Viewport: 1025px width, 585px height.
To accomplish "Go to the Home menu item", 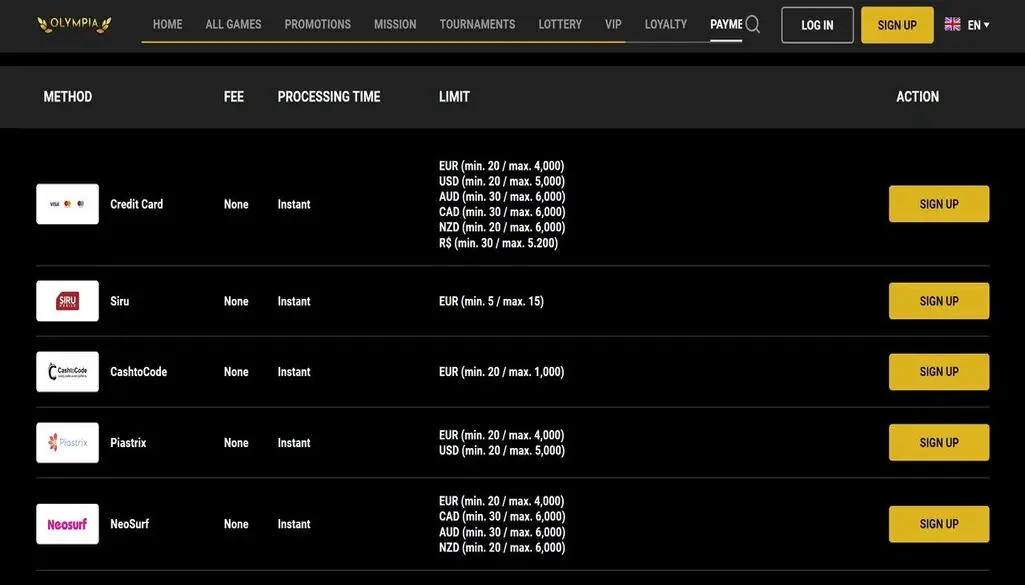I will coord(167,24).
